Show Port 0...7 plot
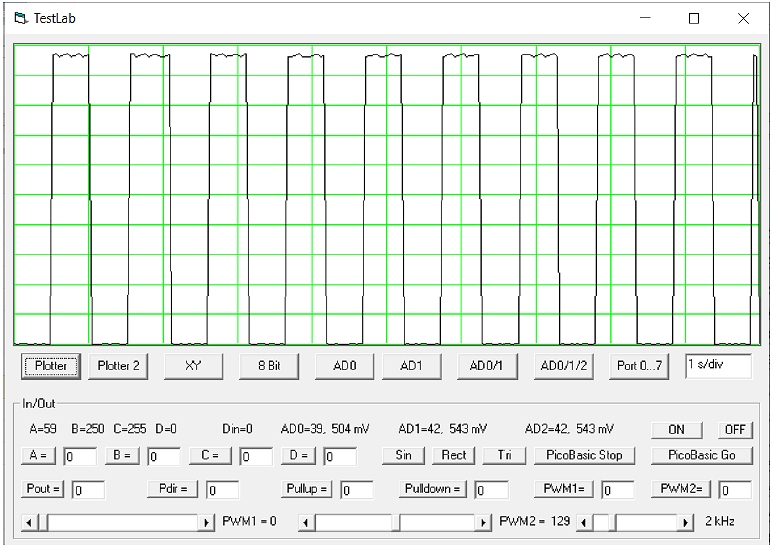Viewport: 770px width, 549px height. click(640, 366)
